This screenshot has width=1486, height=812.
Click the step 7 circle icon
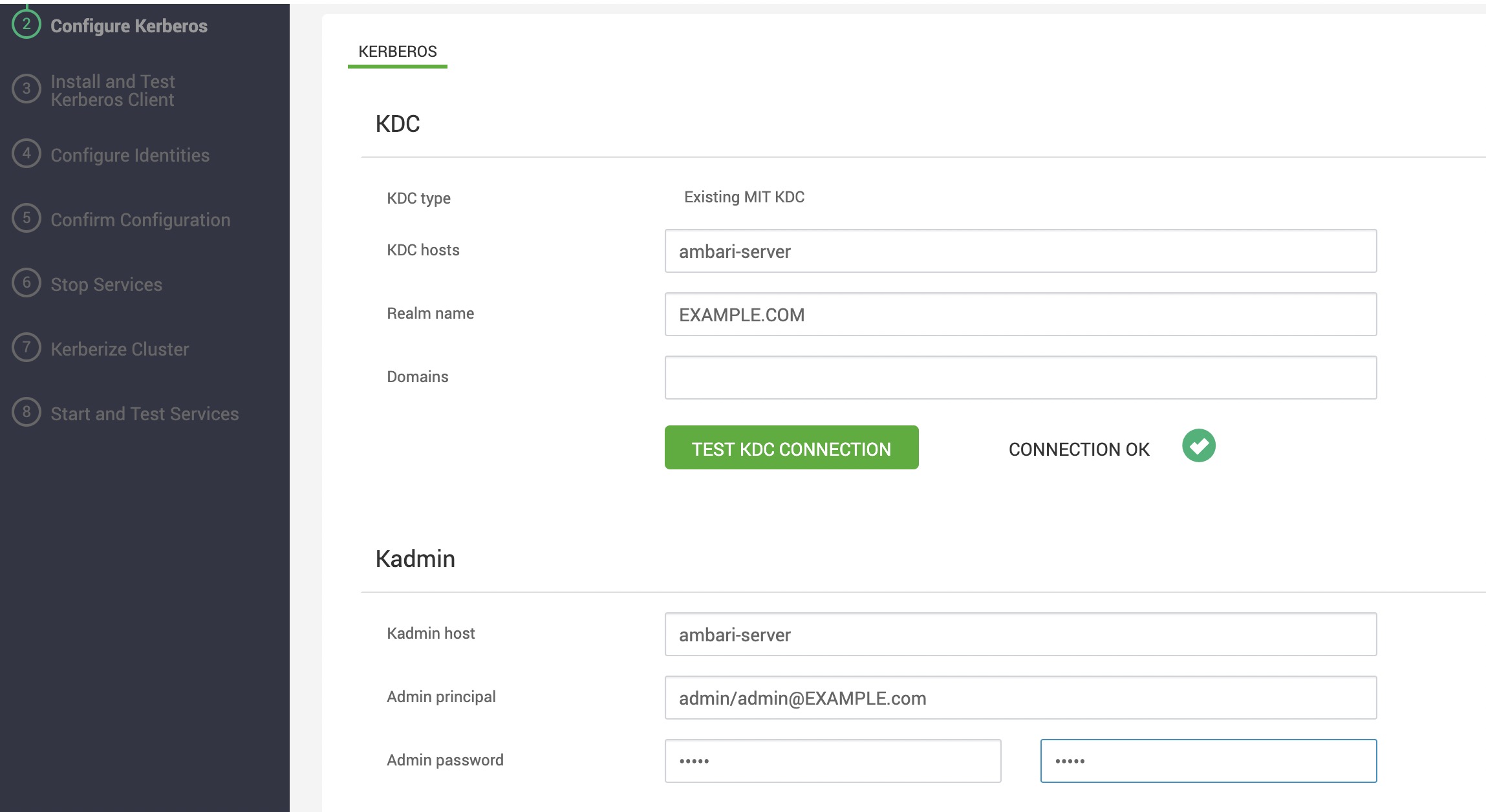(x=26, y=348)
